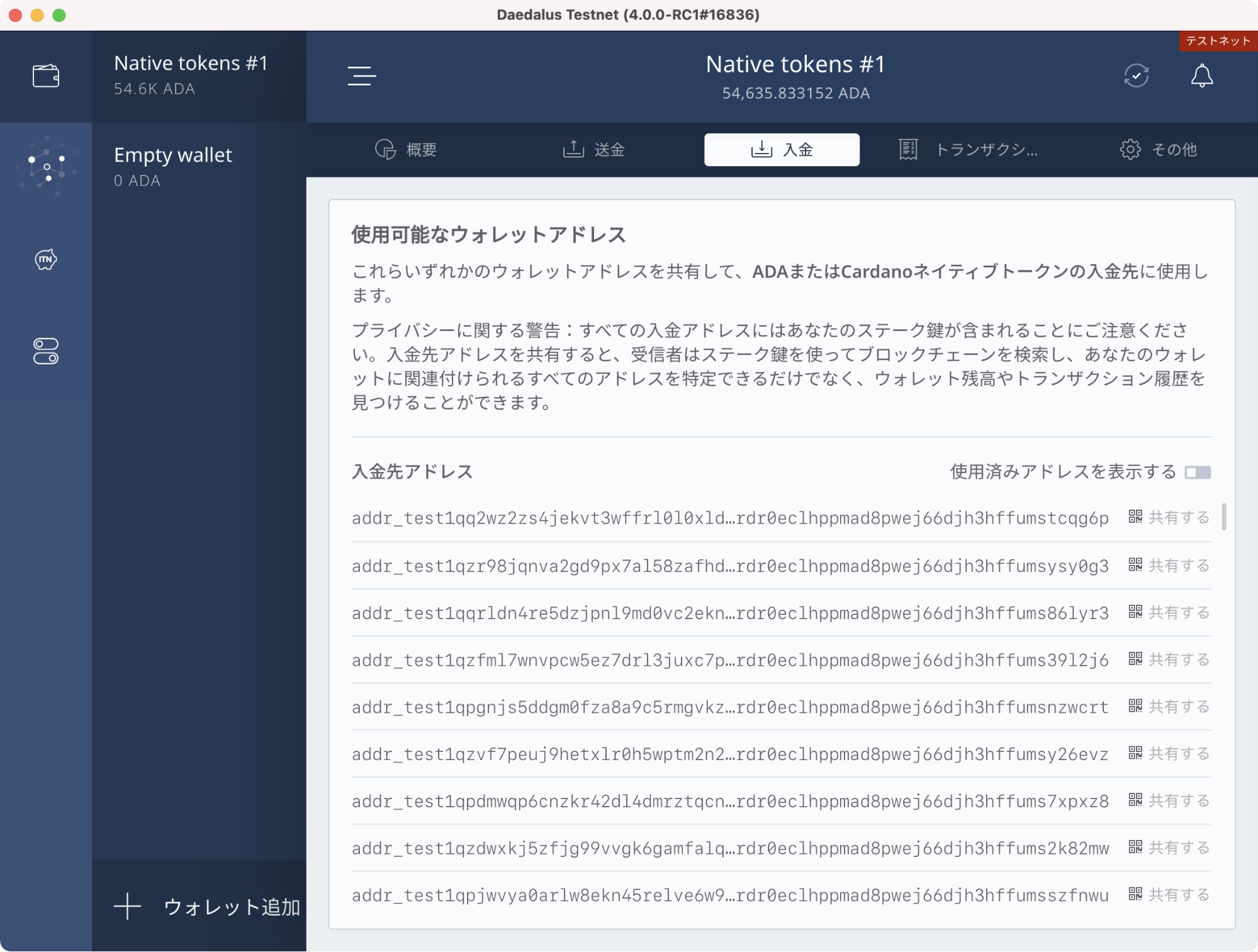Click 共有する for address ending s39l2j6
This screenshot has width=1258, height=952.
coord(1179,660)
